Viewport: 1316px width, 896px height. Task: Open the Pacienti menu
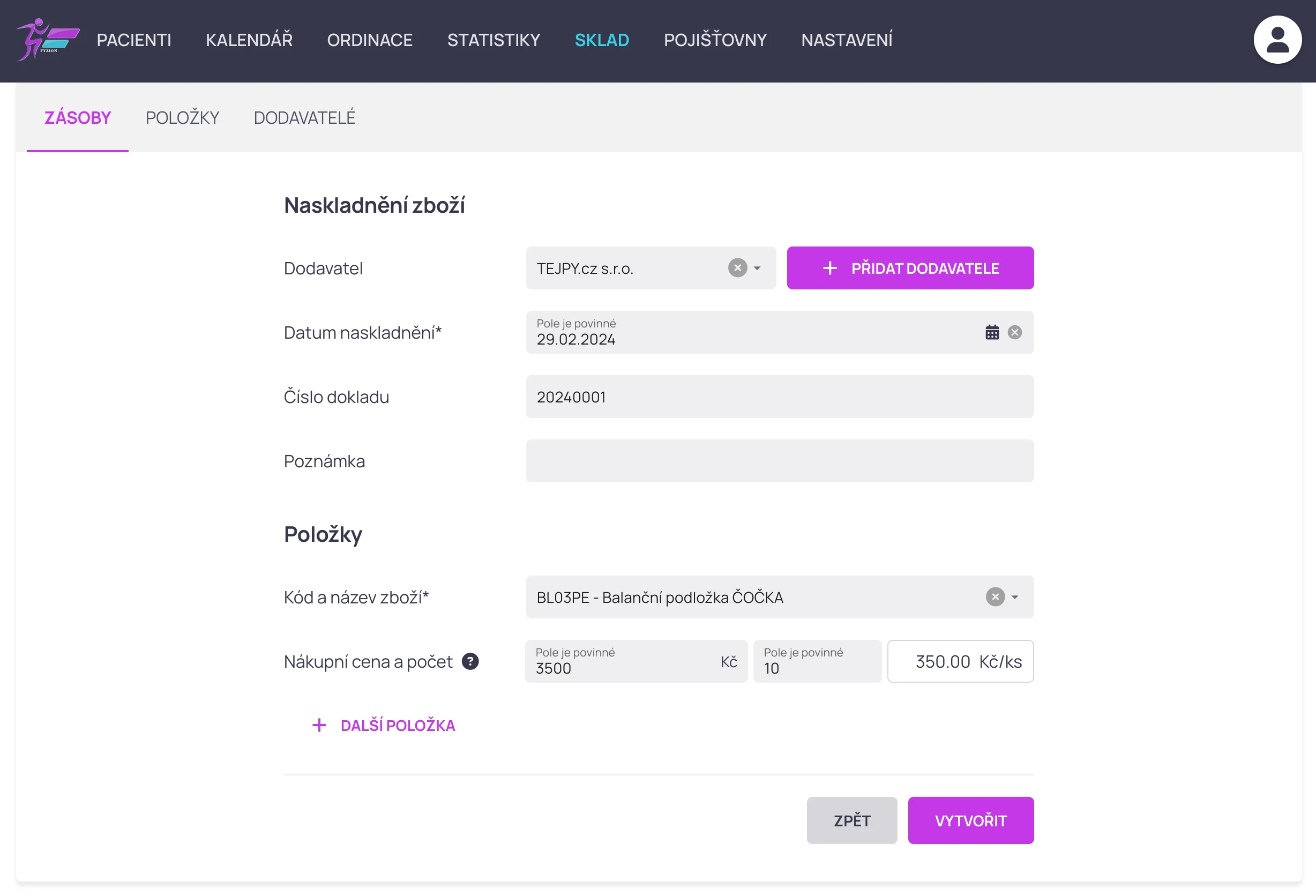(x=133, y=40)
